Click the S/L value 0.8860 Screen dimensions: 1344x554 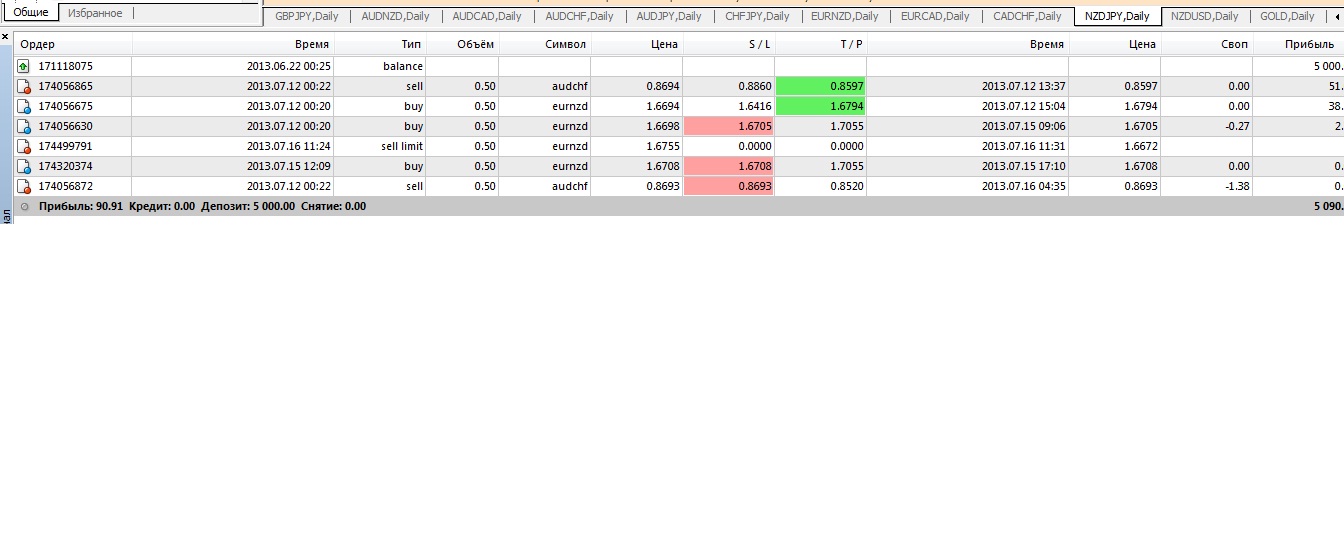coord(755,86)
